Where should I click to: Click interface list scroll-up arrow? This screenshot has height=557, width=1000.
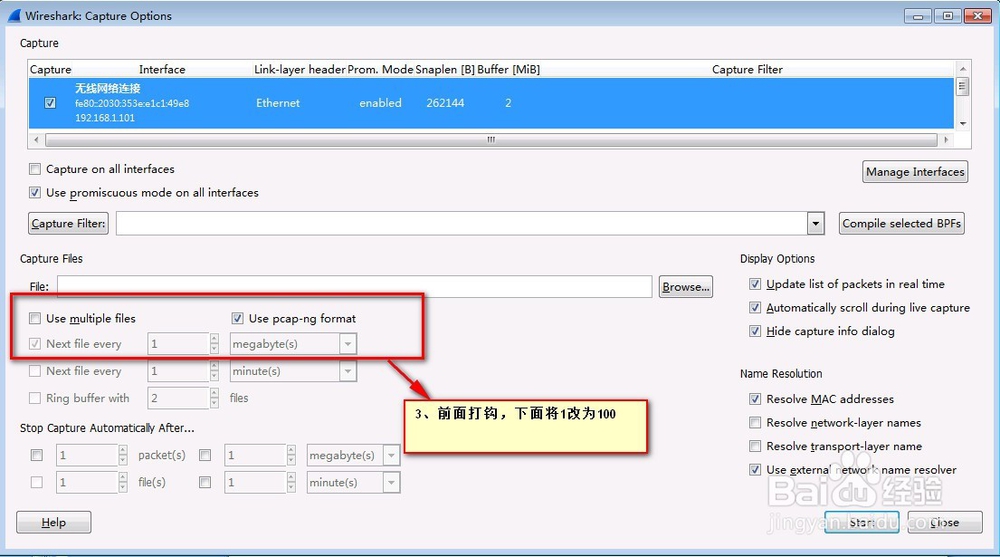[x=963, y=68]
